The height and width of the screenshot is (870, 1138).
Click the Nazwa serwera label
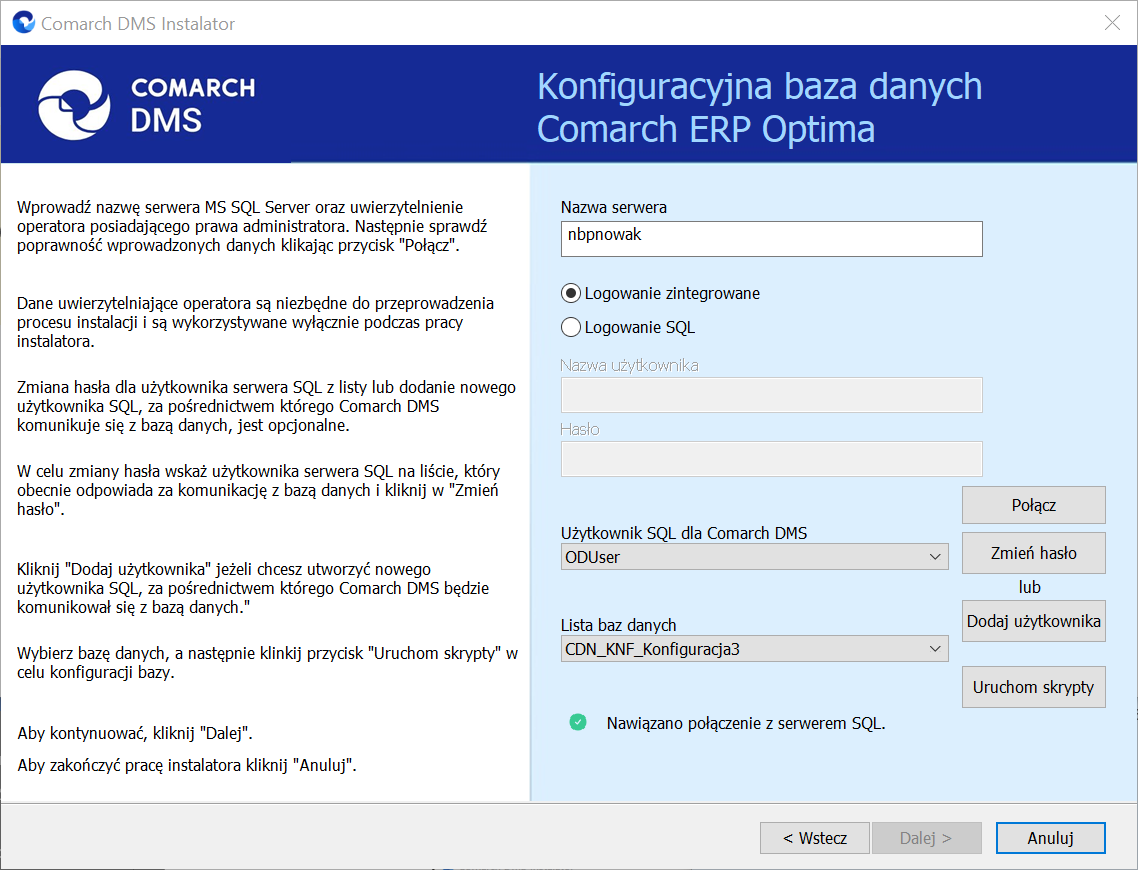[613, 207]
